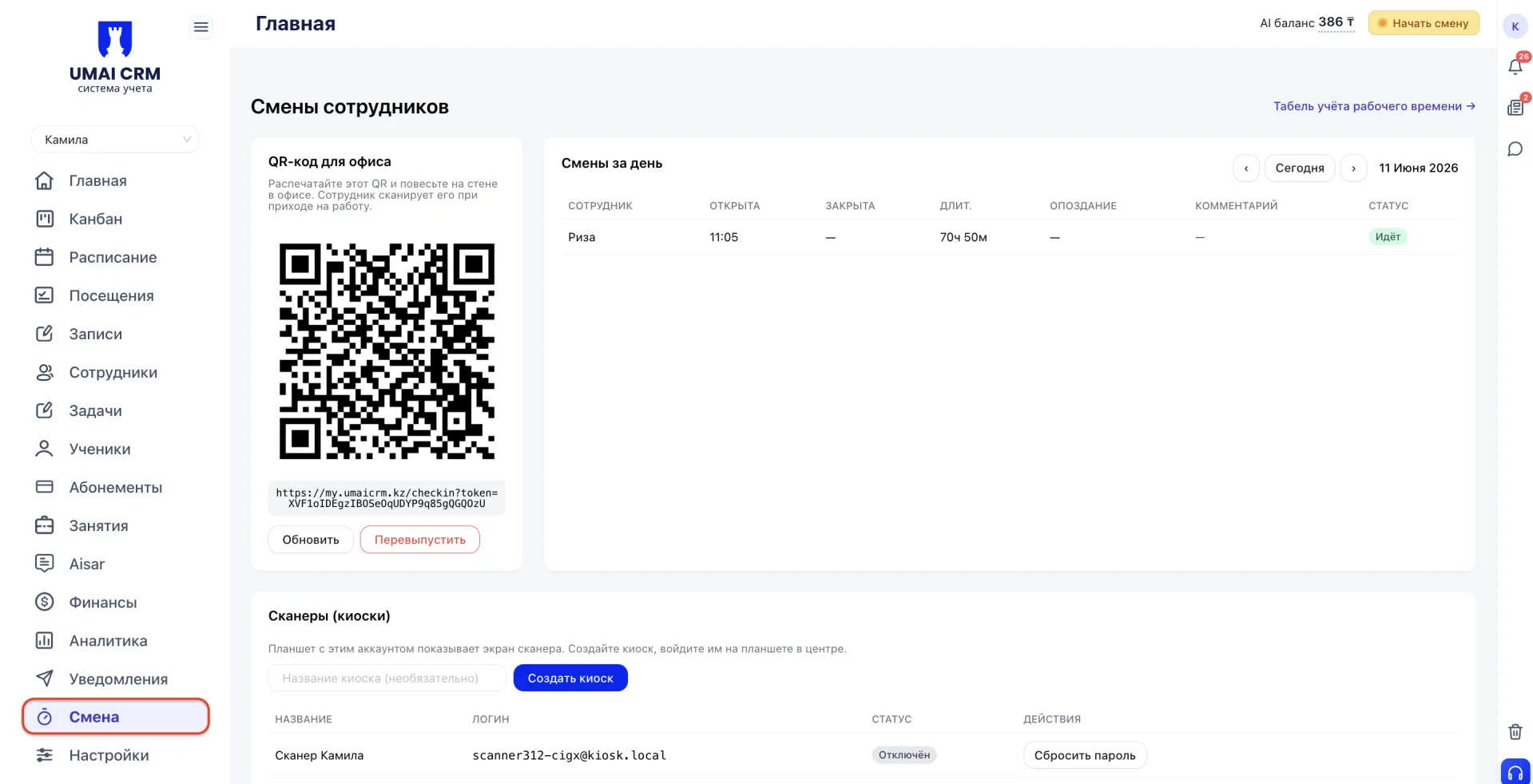Open the user avatar K
The width and height of the screenshot is (1533, 784).
1515,26
